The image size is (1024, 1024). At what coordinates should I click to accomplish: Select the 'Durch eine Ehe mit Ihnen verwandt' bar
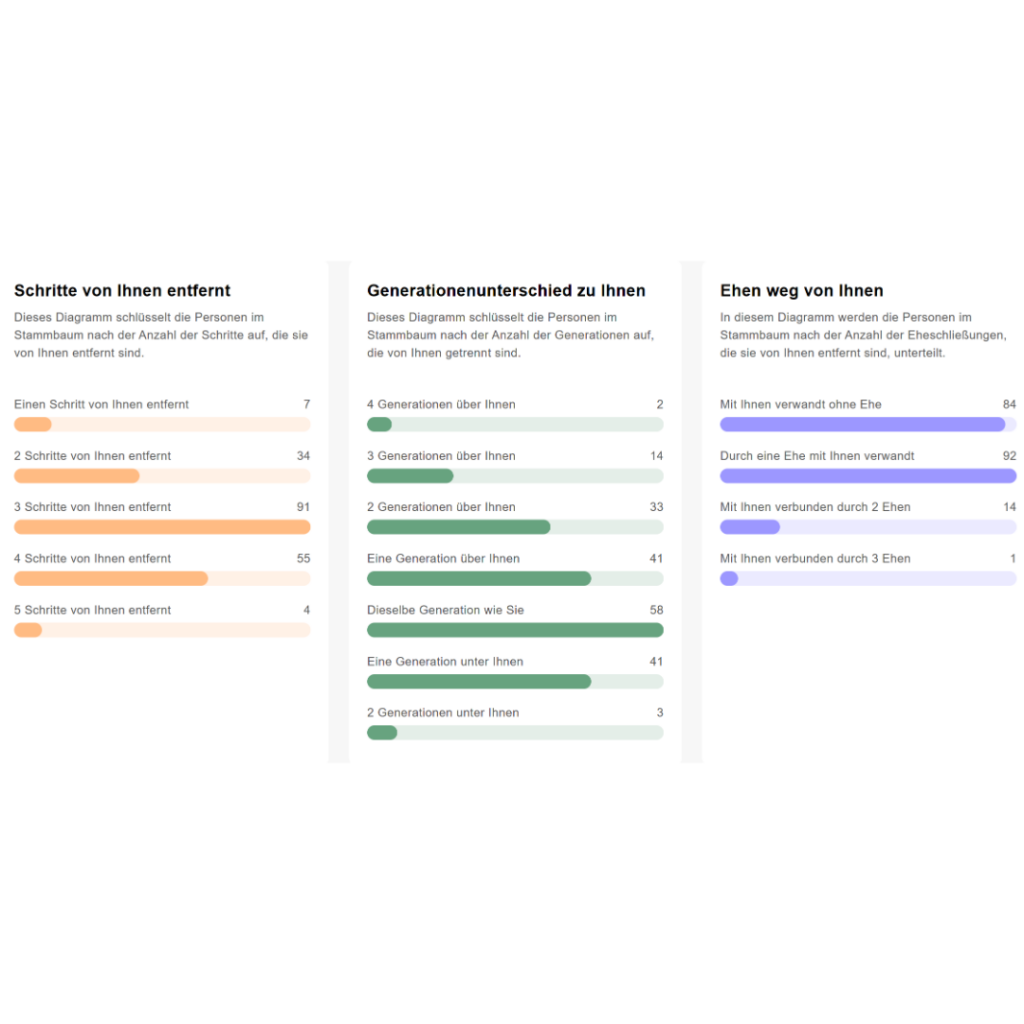[868, 476]
